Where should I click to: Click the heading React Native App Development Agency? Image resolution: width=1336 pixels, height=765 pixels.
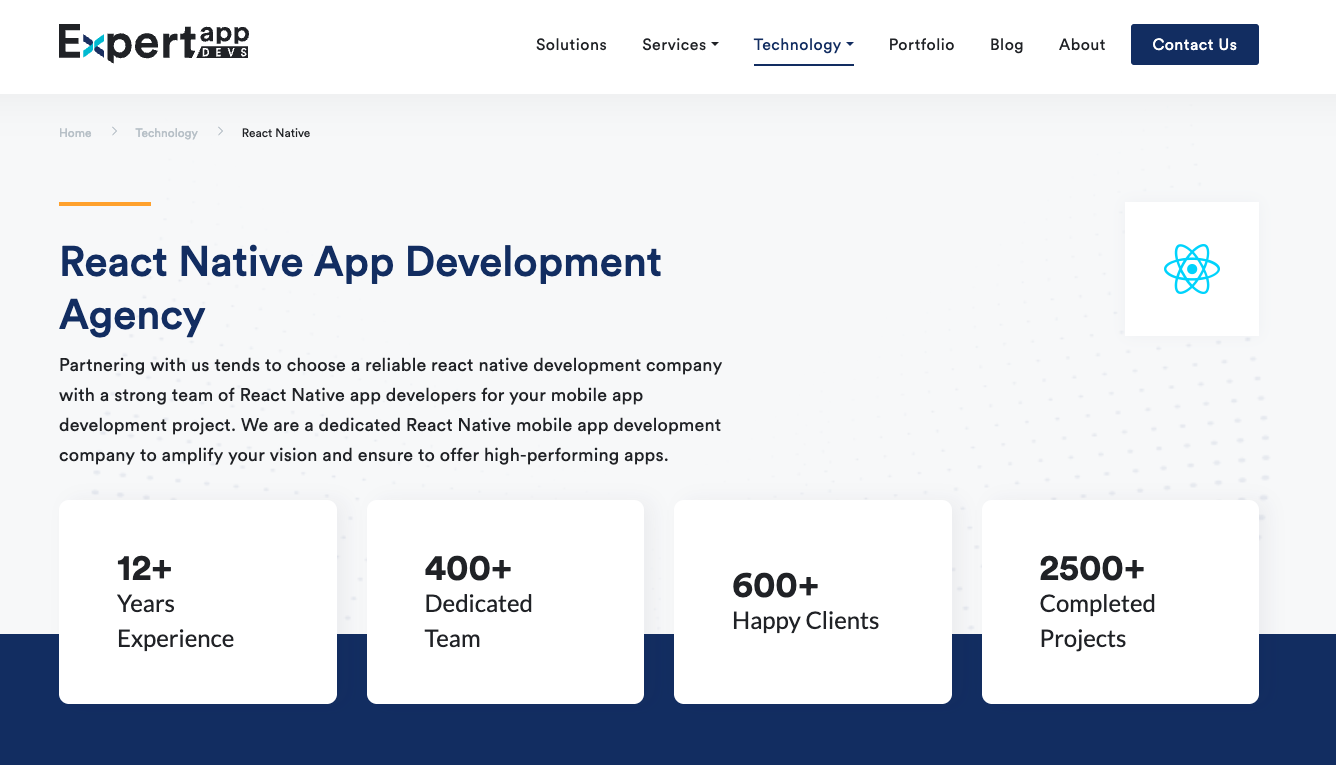click(360, 288)
